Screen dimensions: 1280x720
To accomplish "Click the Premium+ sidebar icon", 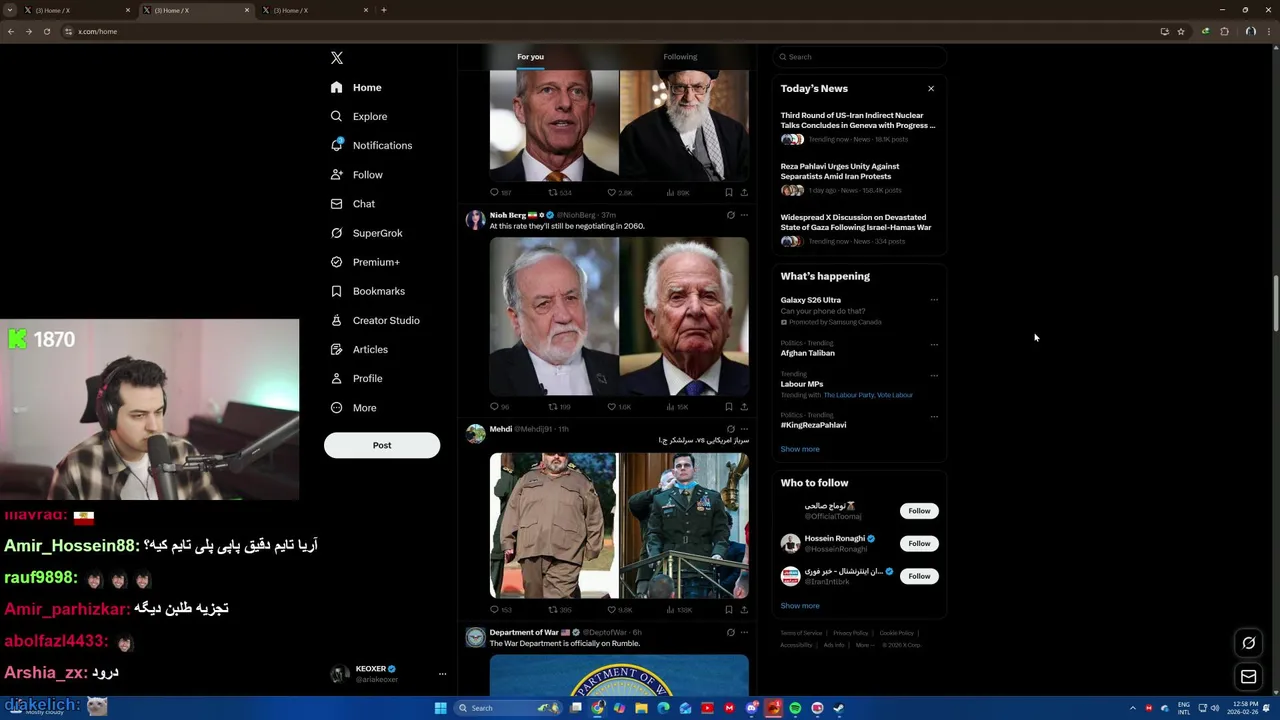I will 336,262.
